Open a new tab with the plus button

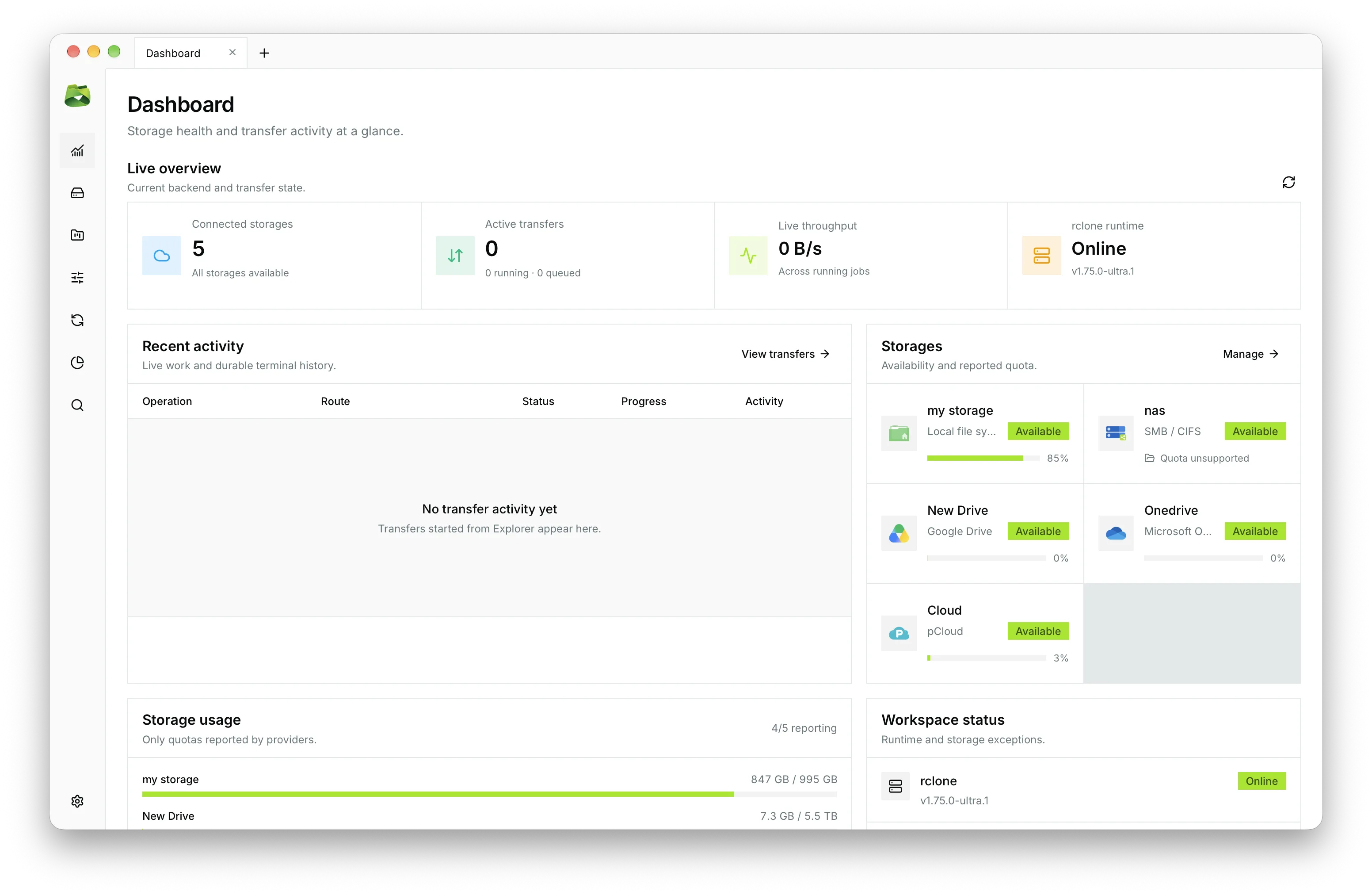click(x=264, y=53)
